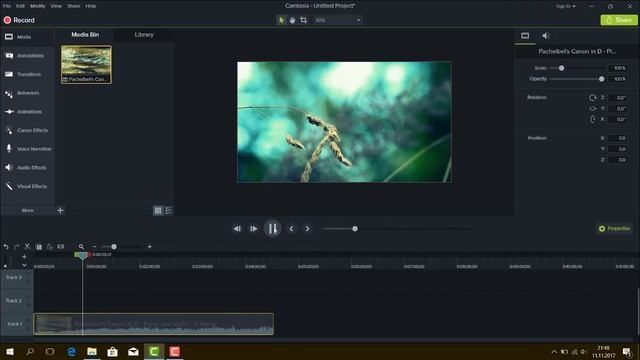Open the Visual Effects panel
Image resolution: width=640 pixels, height=360 pixels.
coord(27,186)
